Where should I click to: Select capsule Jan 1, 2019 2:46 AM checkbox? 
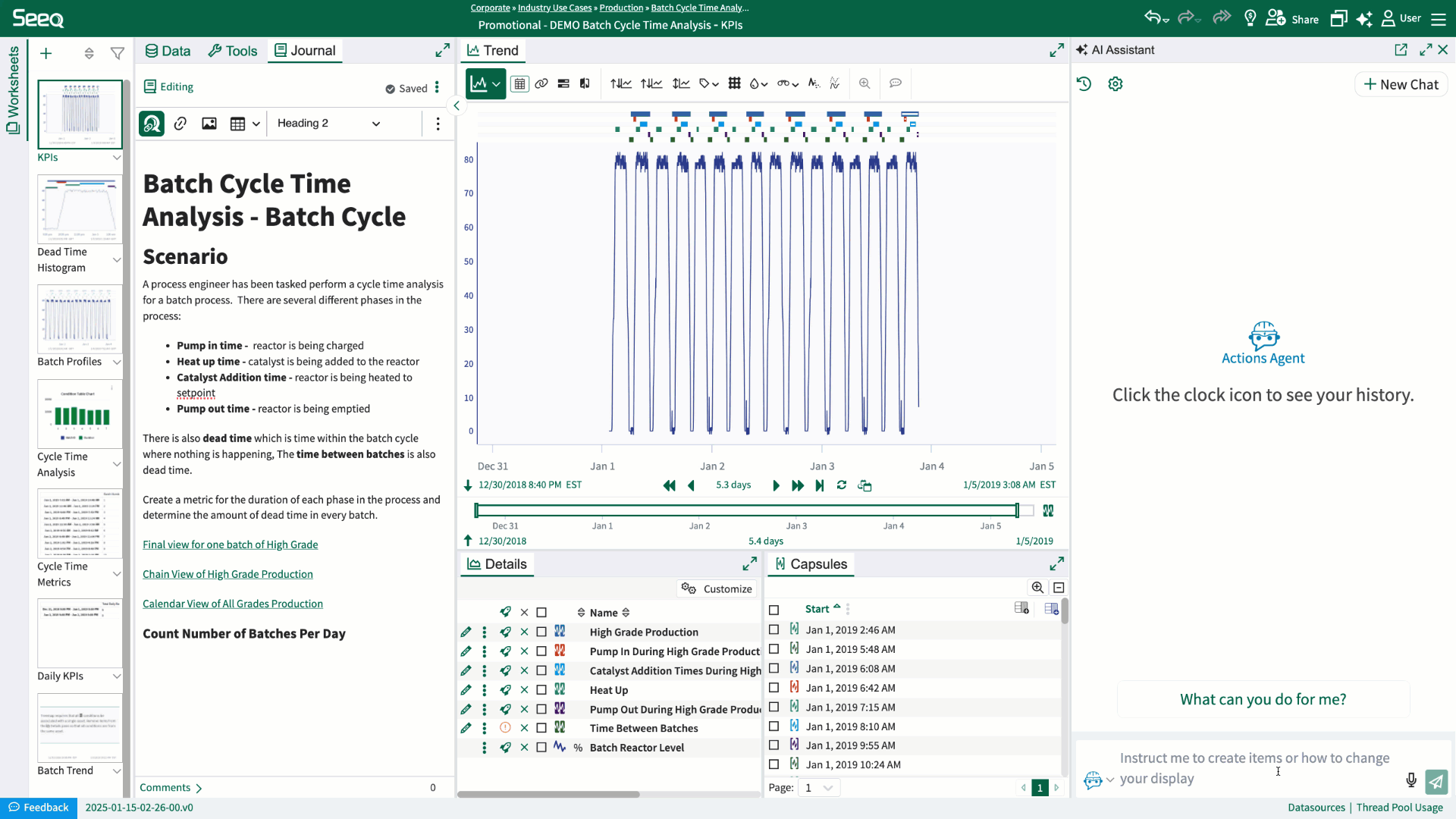click(x=773, y=629)
